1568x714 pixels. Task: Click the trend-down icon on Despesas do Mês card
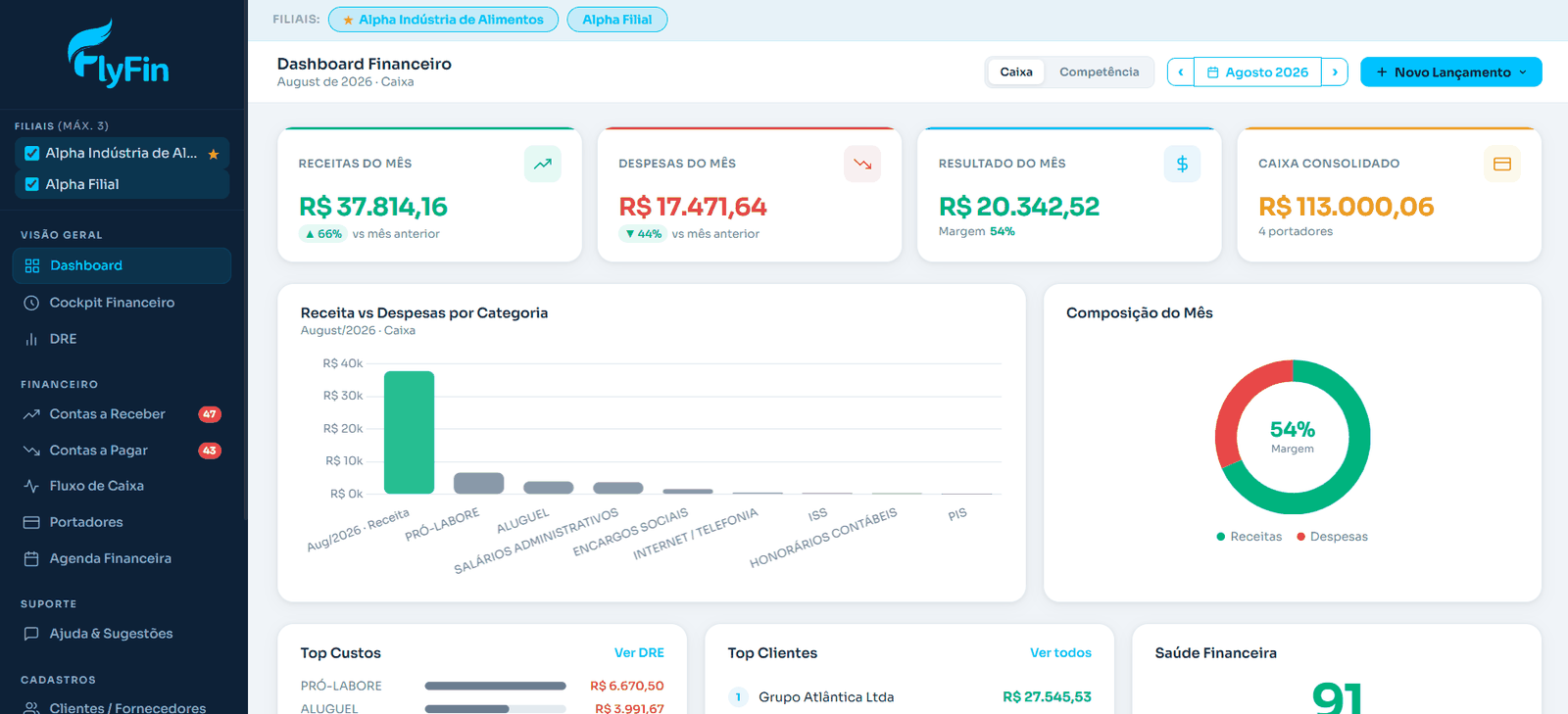coord(862,164)
